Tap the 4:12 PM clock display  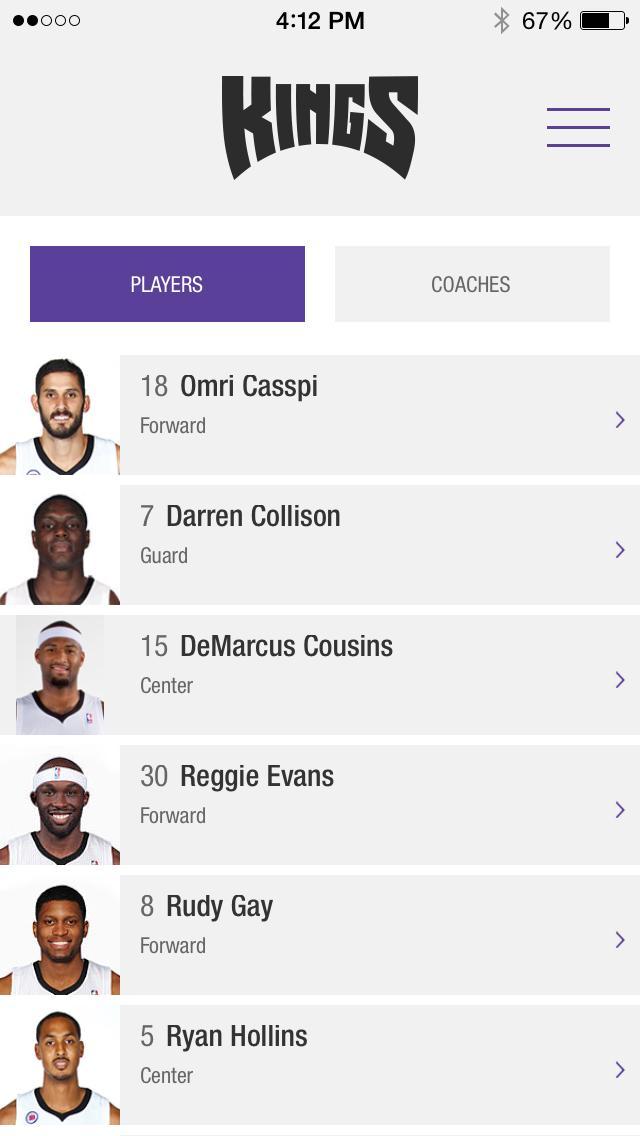[320, 19]
